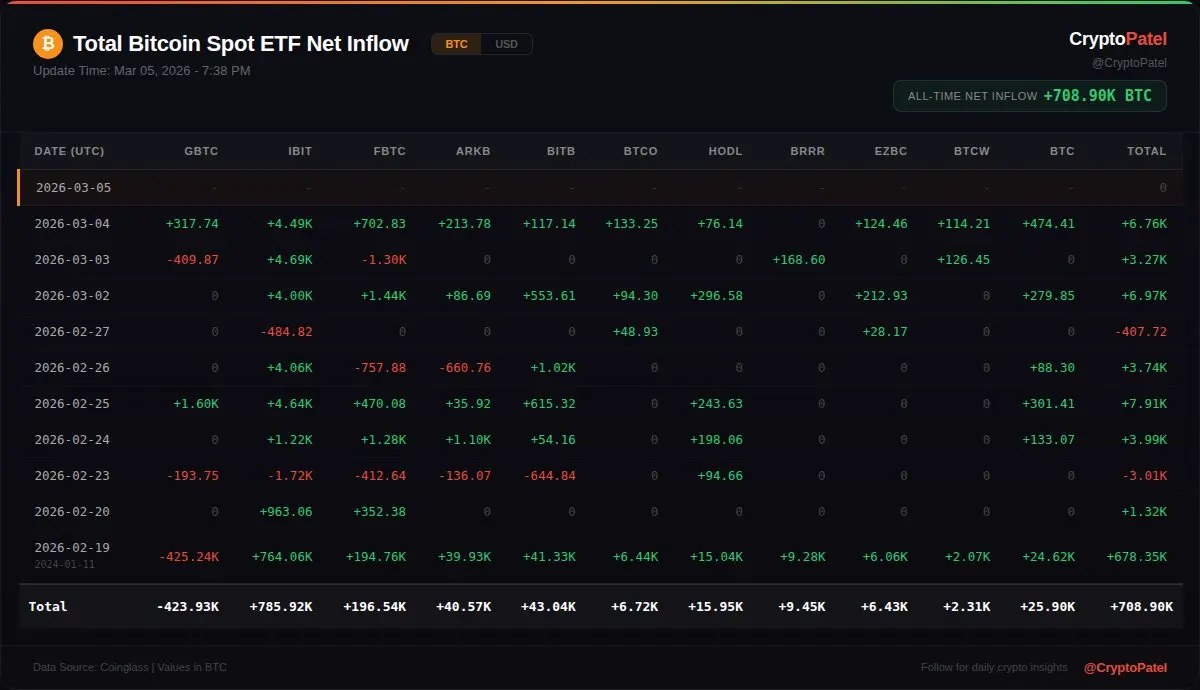Screen dimensions: 1200x690
Task: Open the @CryptoPatel handle under the logo
Action: (x=1129, y=63)
